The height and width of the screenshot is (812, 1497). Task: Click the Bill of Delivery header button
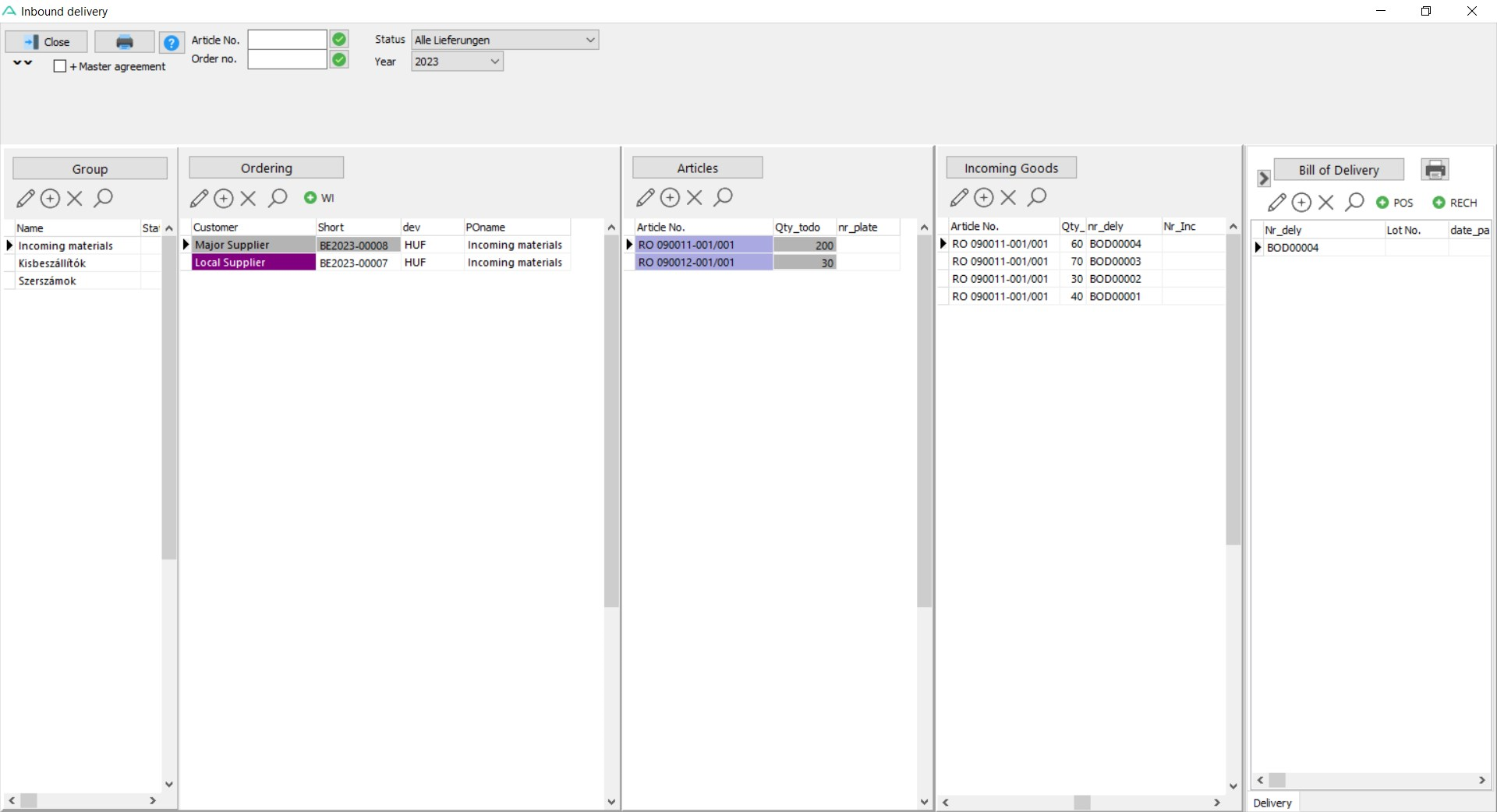[x=1338, y=170]
